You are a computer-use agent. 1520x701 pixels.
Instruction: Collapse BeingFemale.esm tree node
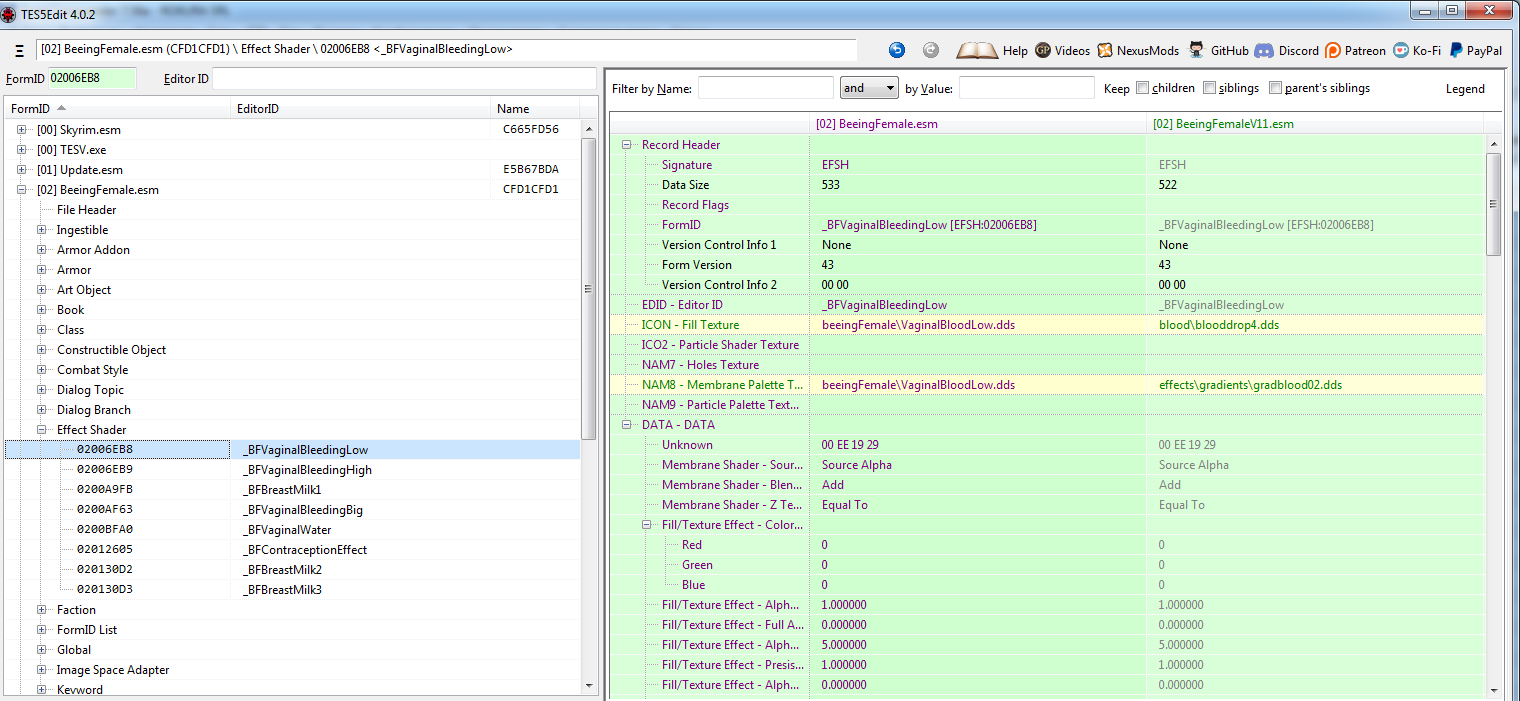(23, 190)
